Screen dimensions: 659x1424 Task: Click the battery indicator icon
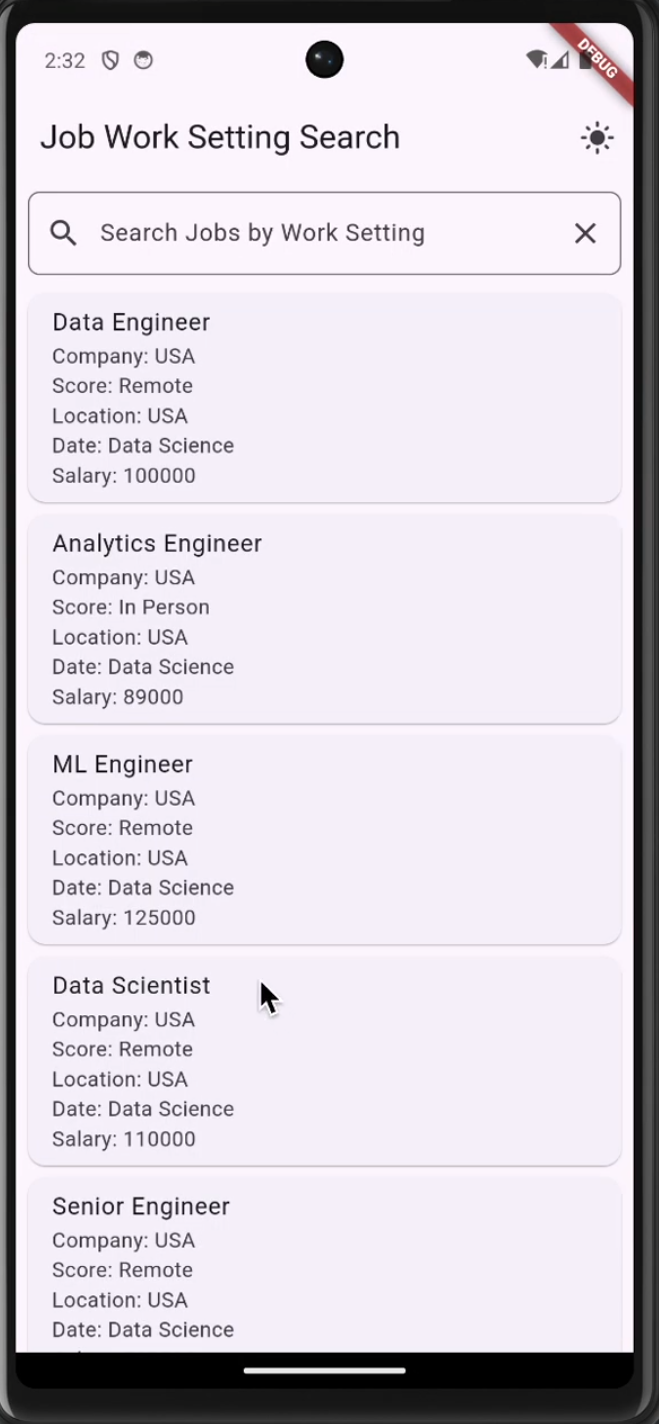pyautogui.click(x=588, y=60)
